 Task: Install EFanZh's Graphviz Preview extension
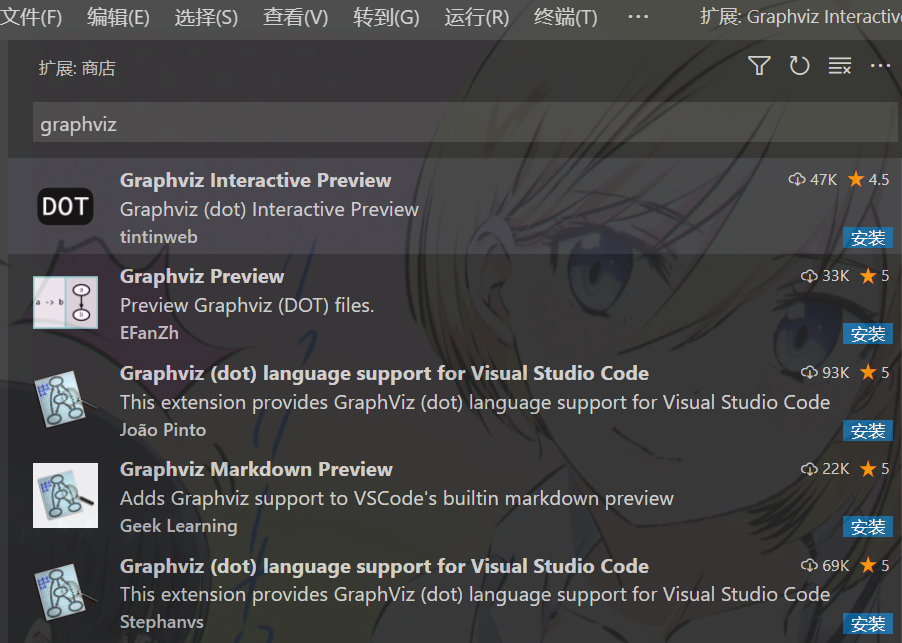pyautogui.click(x=868, y=333)
